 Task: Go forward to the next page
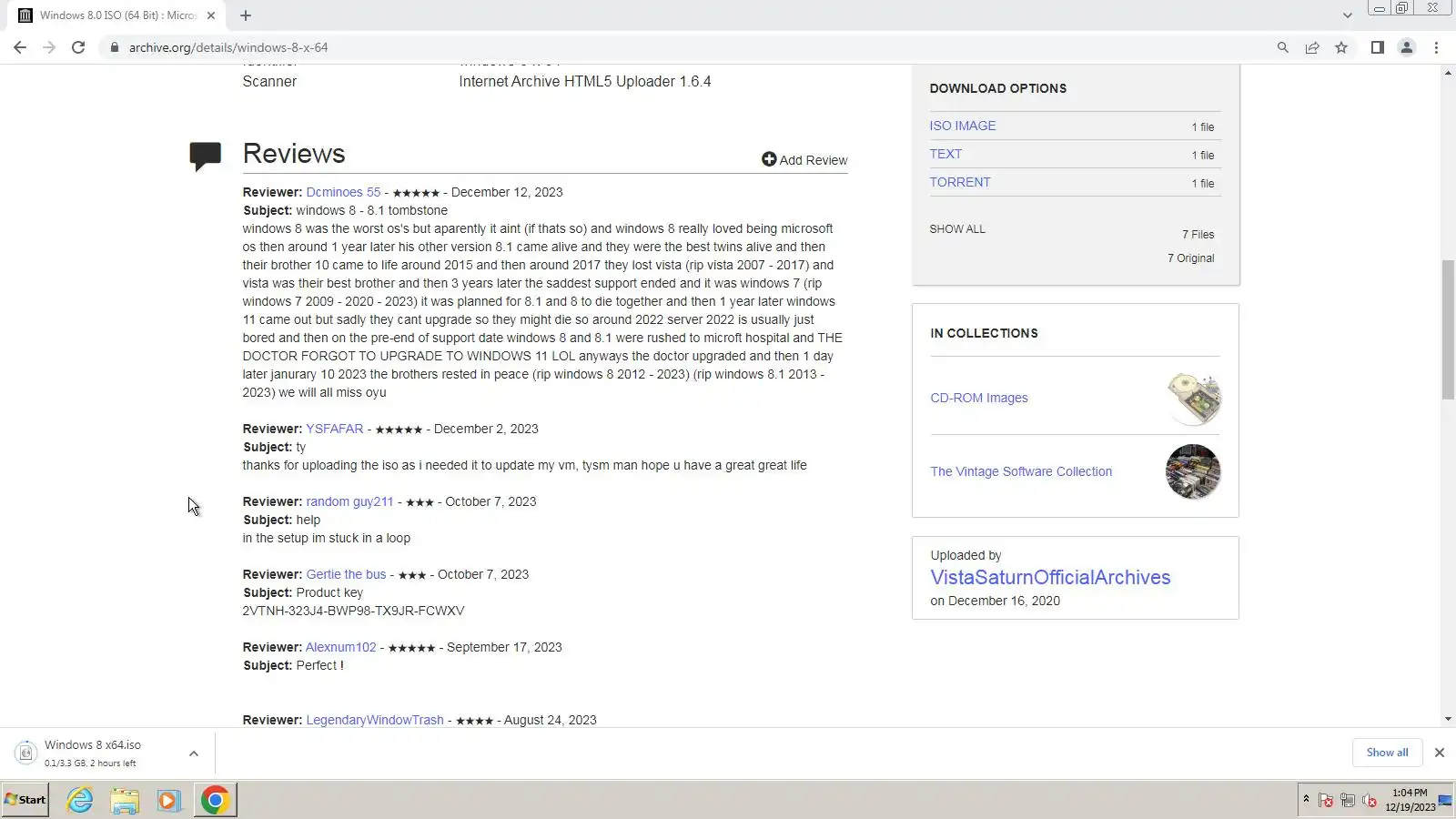[x=49, y=47]
